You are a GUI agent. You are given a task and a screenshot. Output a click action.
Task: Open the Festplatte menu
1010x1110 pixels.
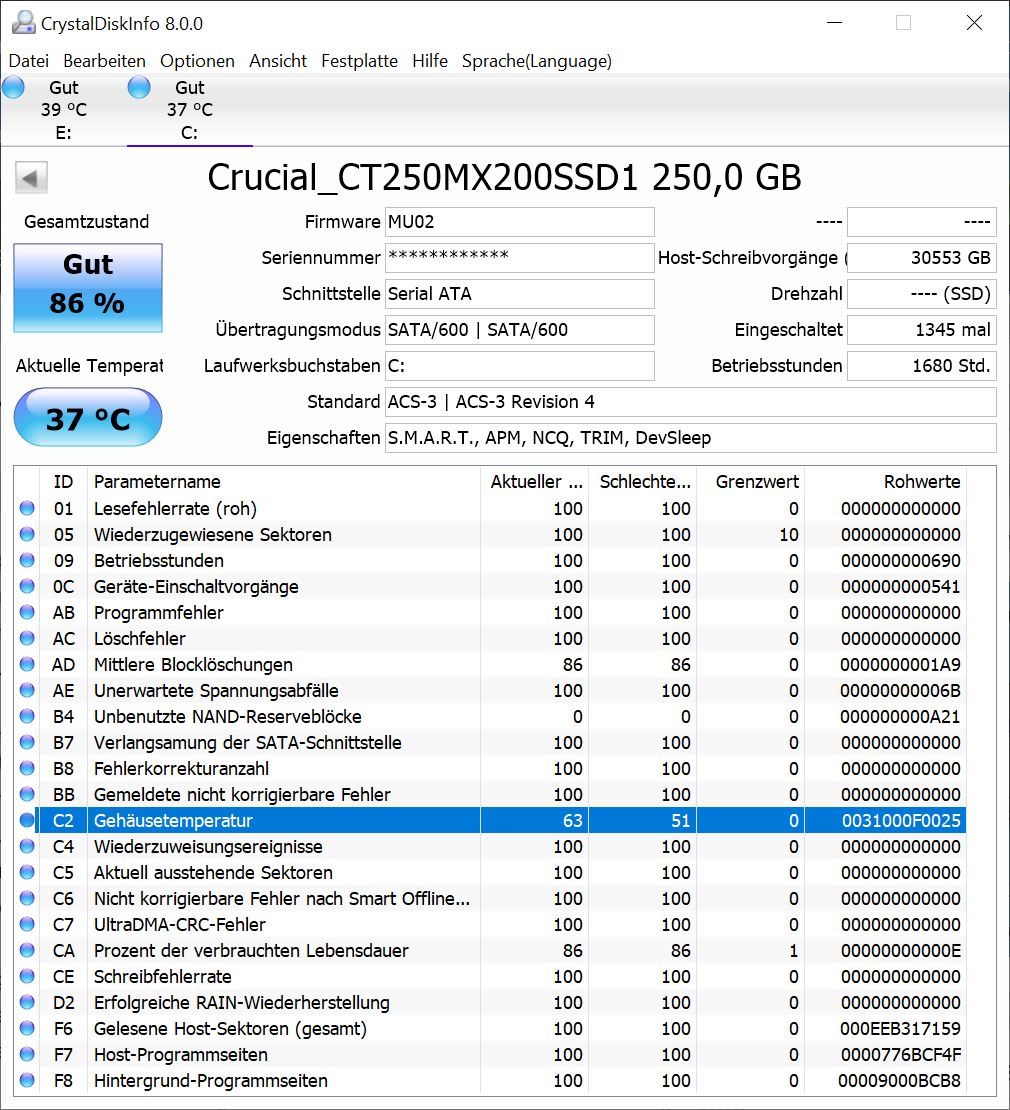(x=360, y=61)
